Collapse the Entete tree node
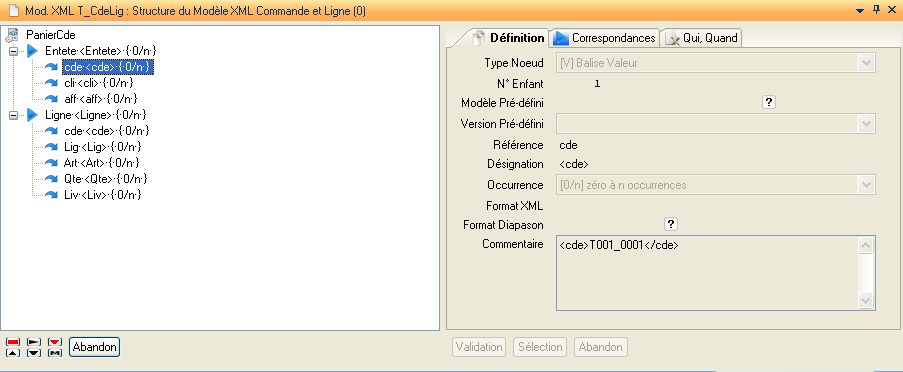The image size is (903, 372). (x=14, y=52)
